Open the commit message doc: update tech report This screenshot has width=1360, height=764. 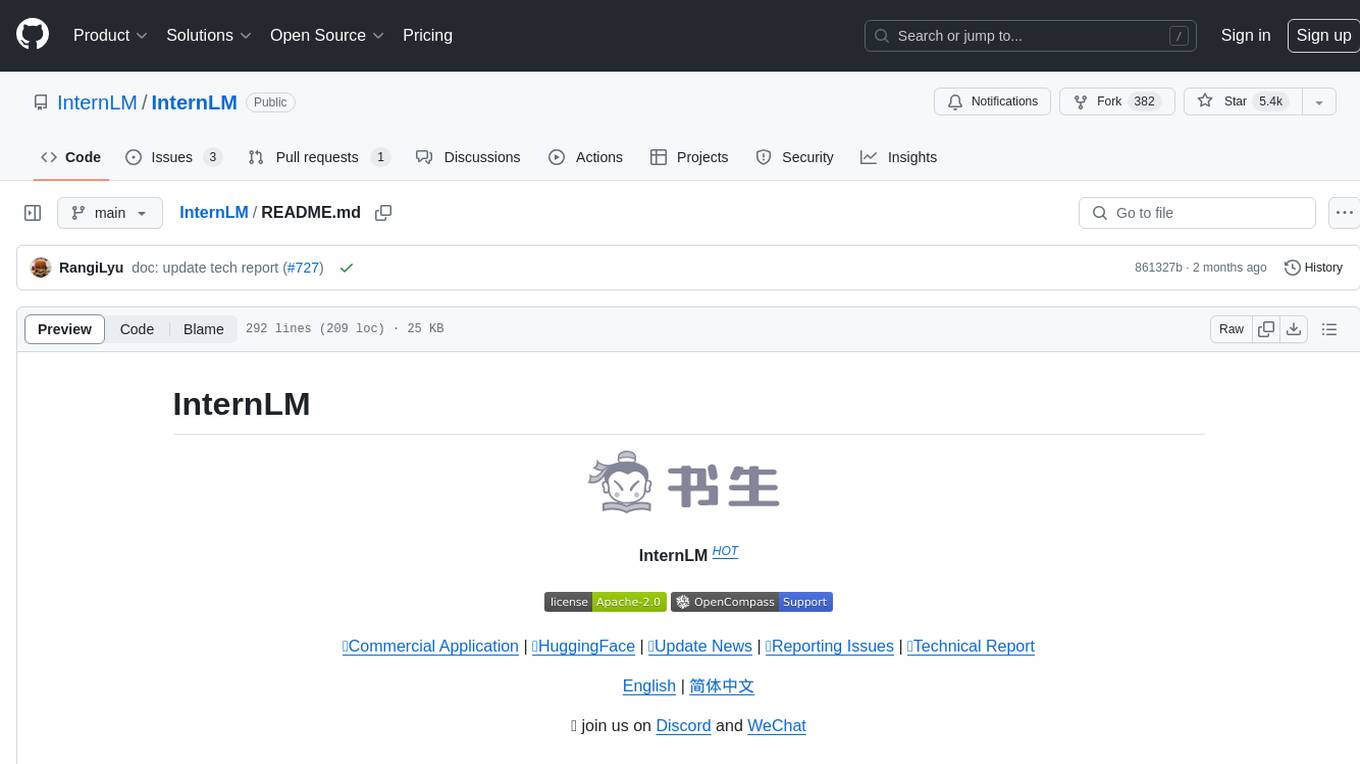click(207, 268)
